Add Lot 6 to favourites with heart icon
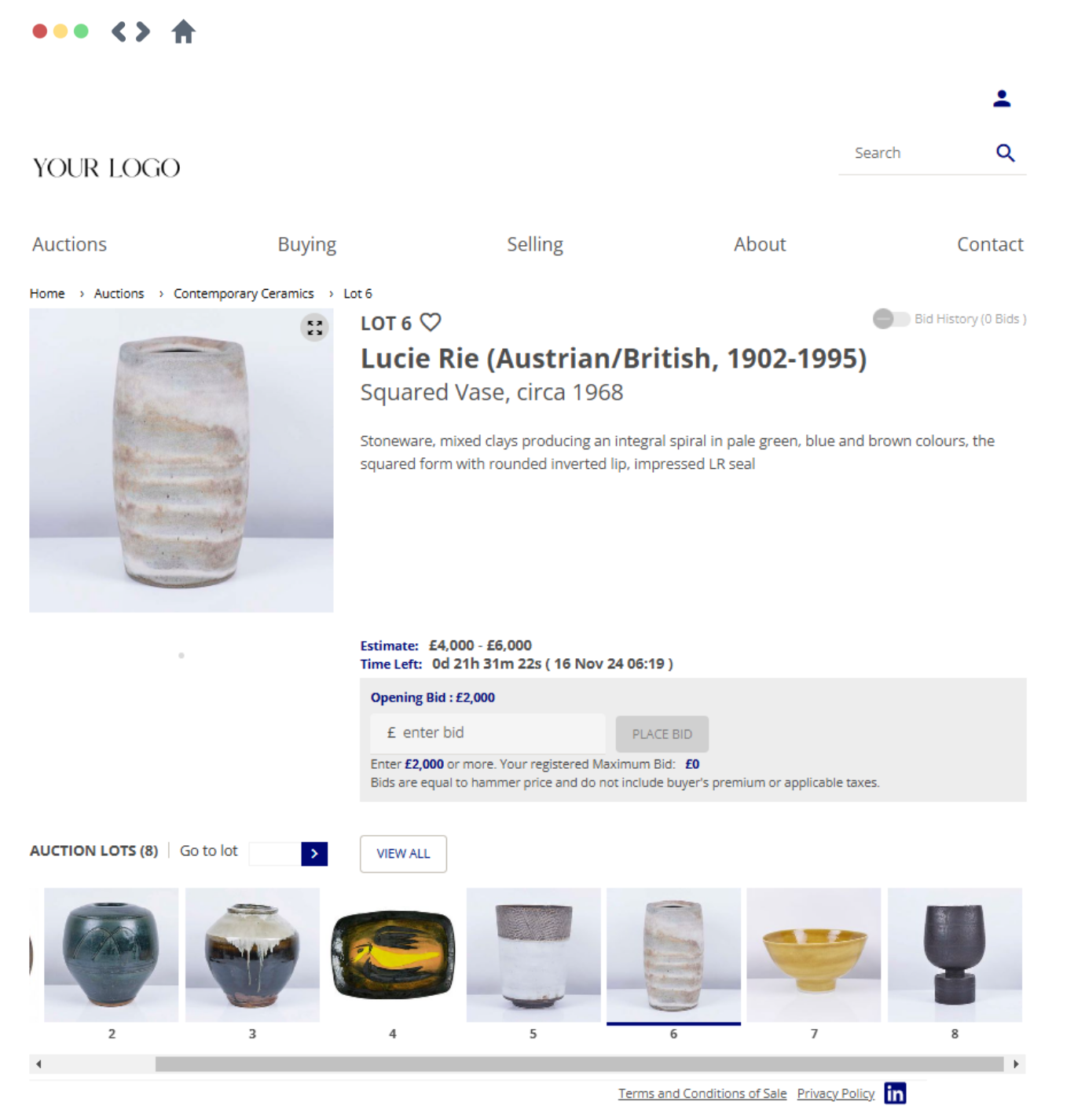This screenshot has height=1120, width=1074. tap(431, 322)
